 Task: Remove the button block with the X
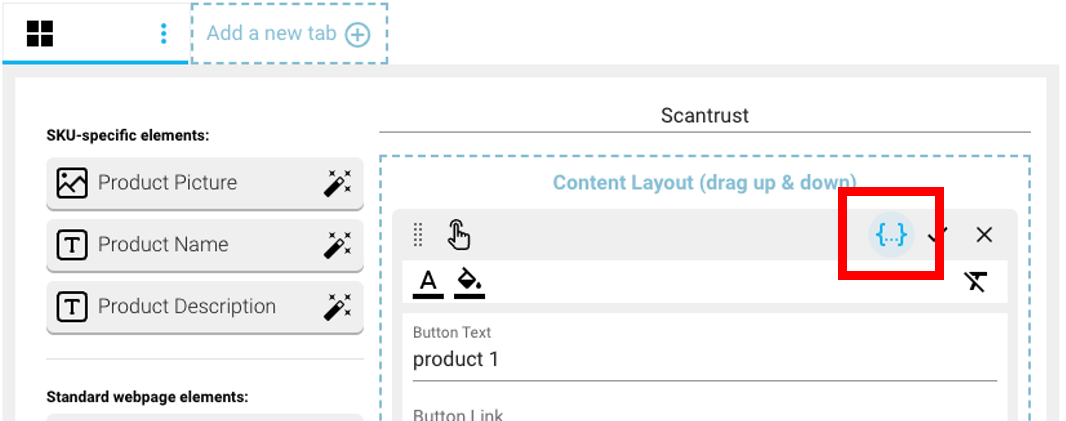984,235
